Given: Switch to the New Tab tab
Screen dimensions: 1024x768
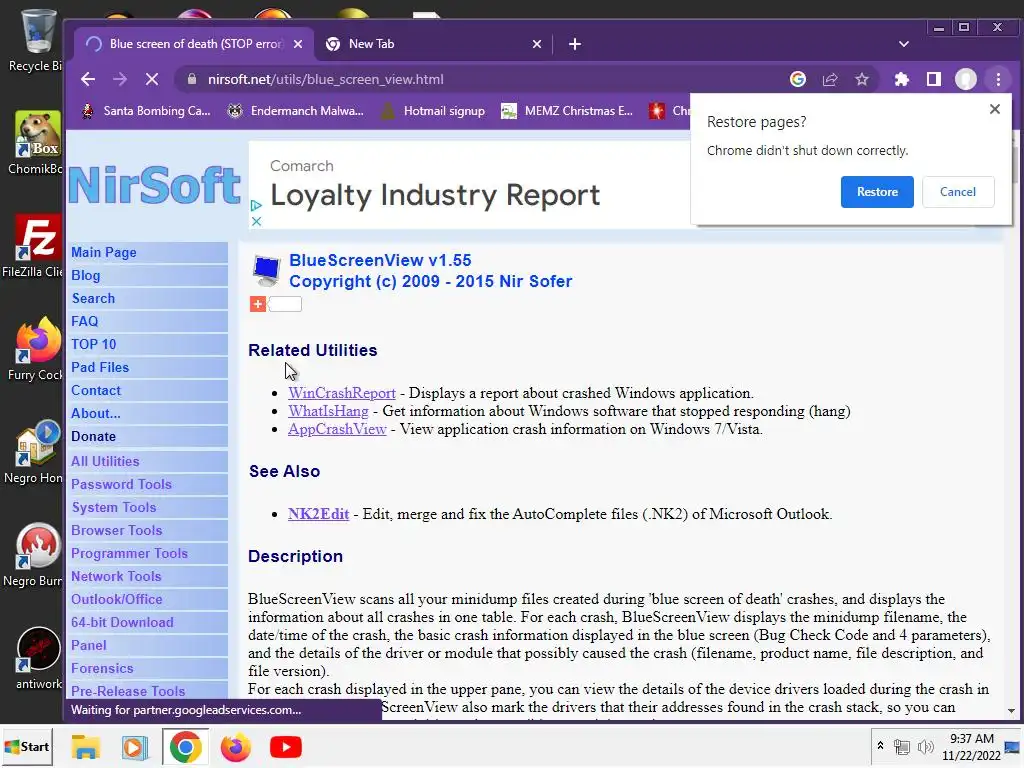Looking at the screenshot, I should point(431,44).
